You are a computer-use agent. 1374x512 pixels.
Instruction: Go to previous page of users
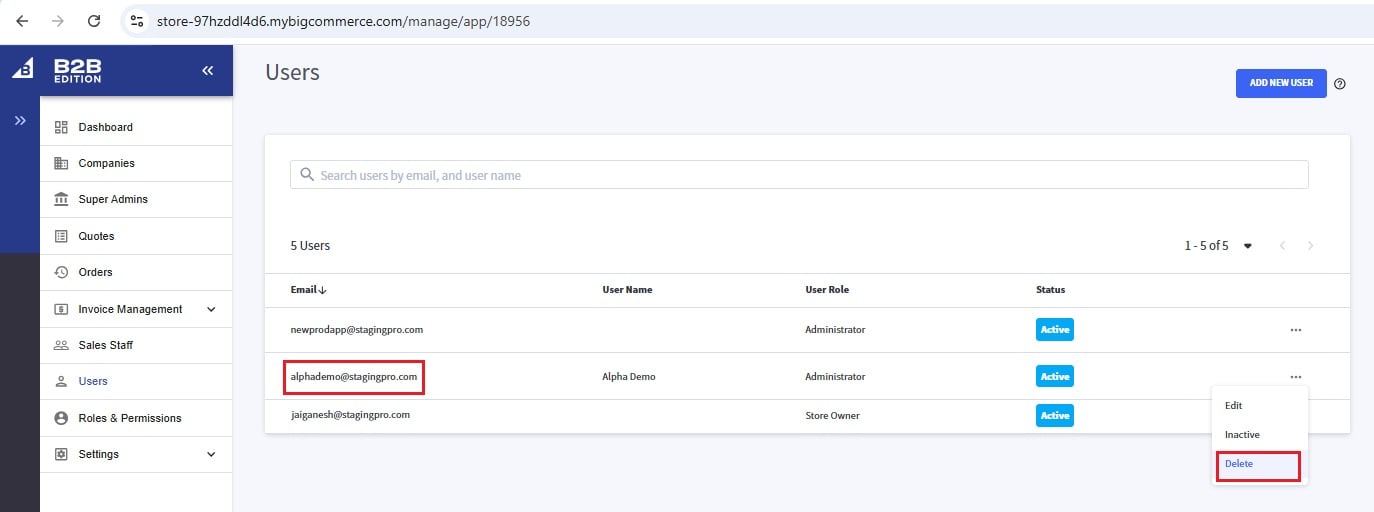tap(1281, 246)
